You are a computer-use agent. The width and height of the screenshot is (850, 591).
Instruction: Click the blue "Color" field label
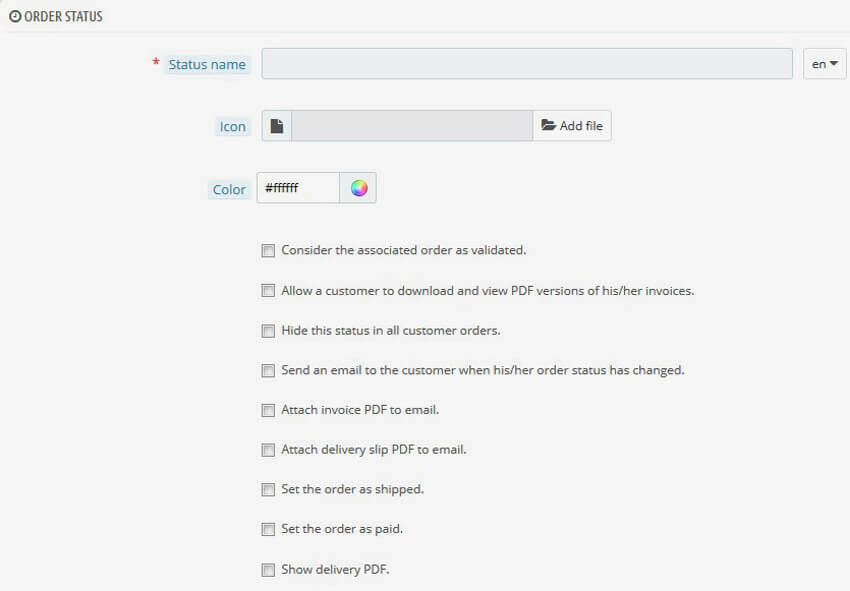click(228, 189)
